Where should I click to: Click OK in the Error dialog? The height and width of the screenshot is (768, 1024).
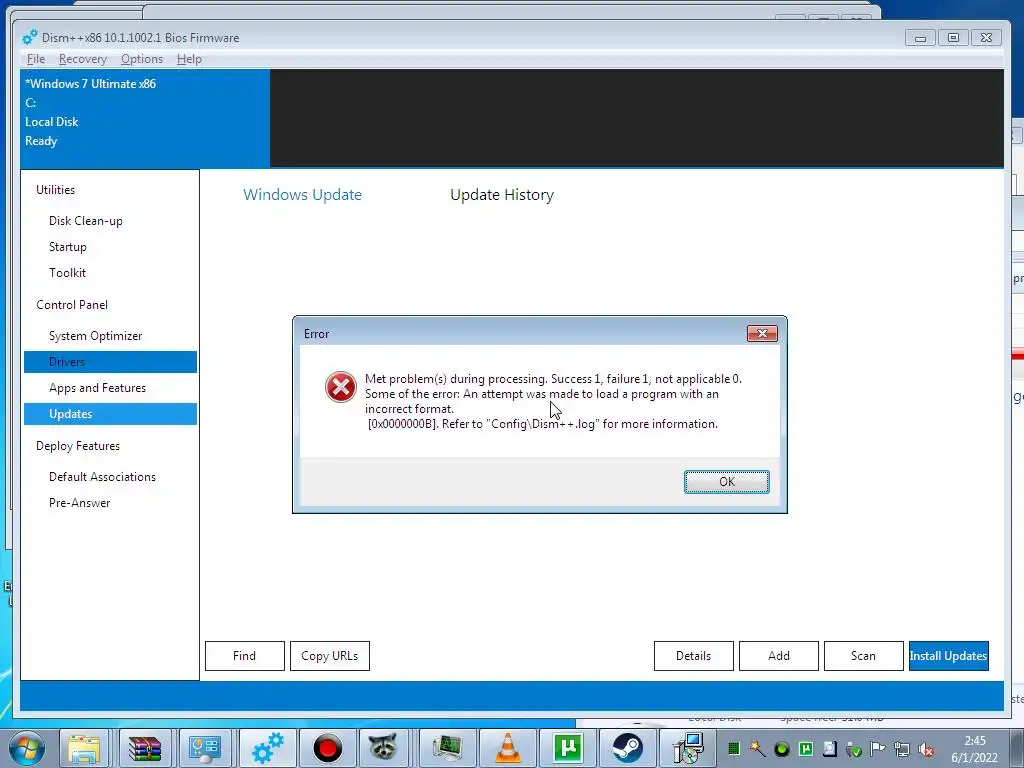pos(726,482)
